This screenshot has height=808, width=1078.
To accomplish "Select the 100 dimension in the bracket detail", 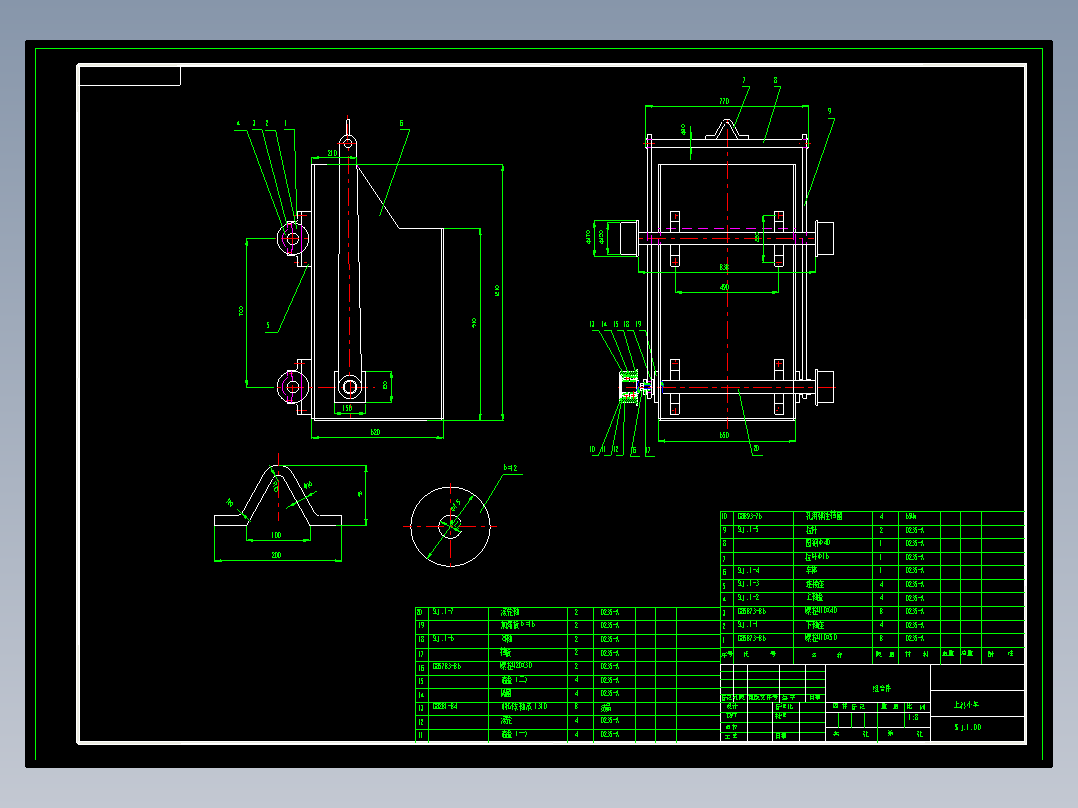I will (276, 534).
